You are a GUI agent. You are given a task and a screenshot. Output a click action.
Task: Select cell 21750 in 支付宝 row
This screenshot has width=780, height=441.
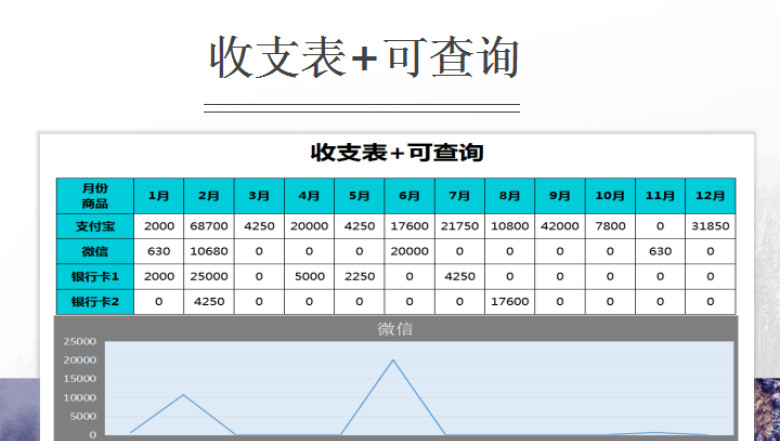460,226
